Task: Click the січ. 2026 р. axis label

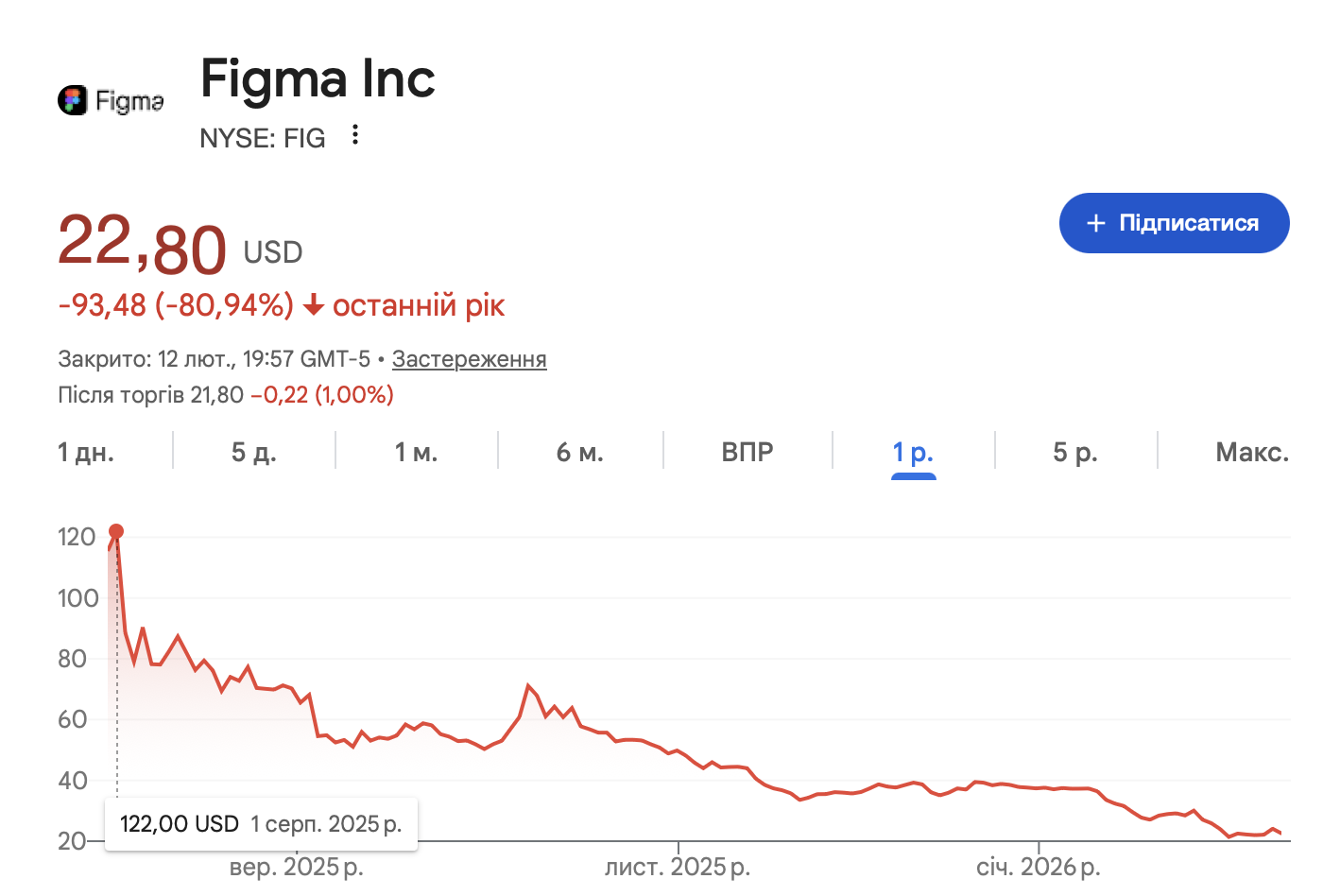Action: [x=1038, y=867]
